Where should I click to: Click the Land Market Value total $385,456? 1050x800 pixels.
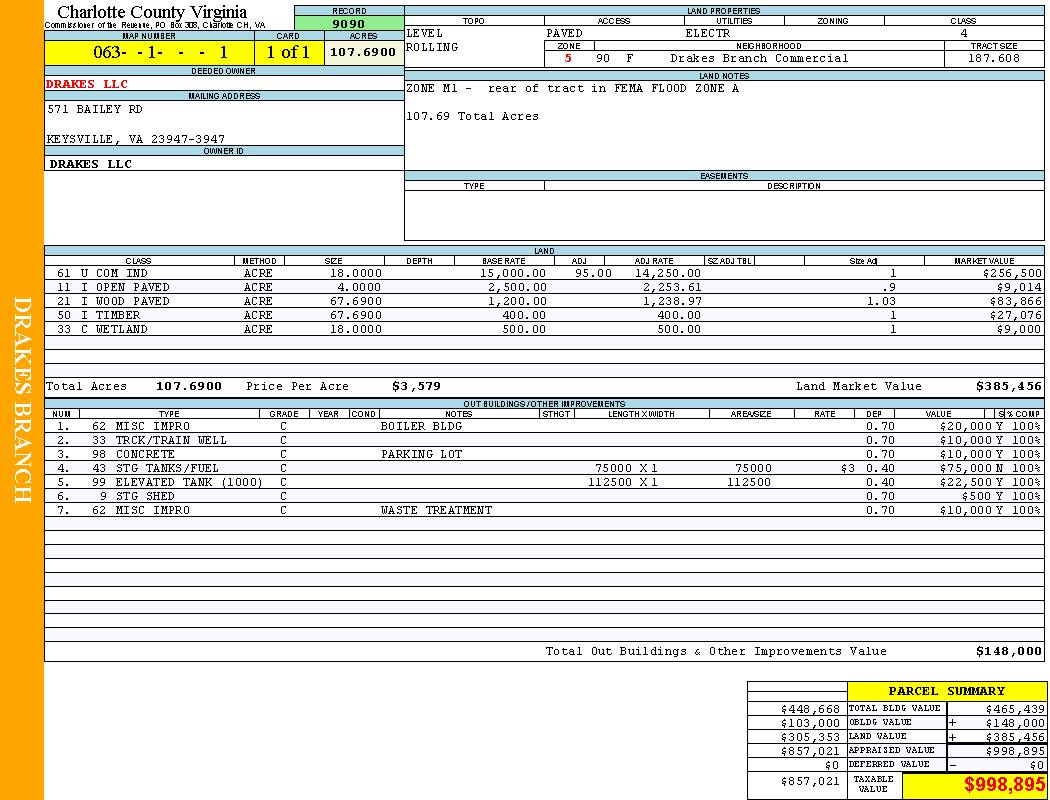pyautogui.click(x=1008, y=386)
